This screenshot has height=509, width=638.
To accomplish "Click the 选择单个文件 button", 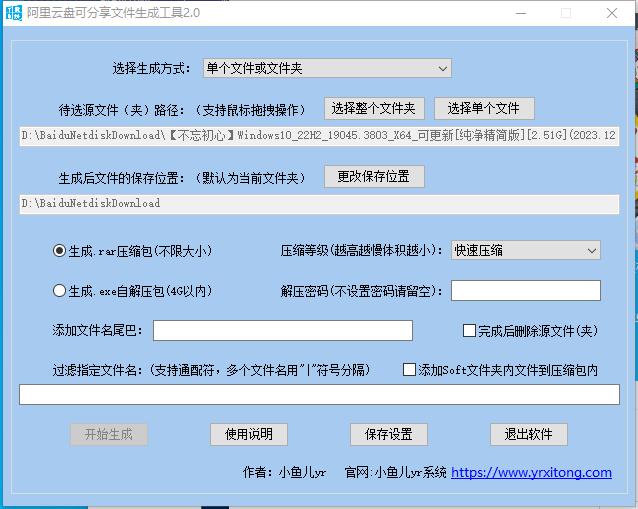I will [x=484, y=108].
